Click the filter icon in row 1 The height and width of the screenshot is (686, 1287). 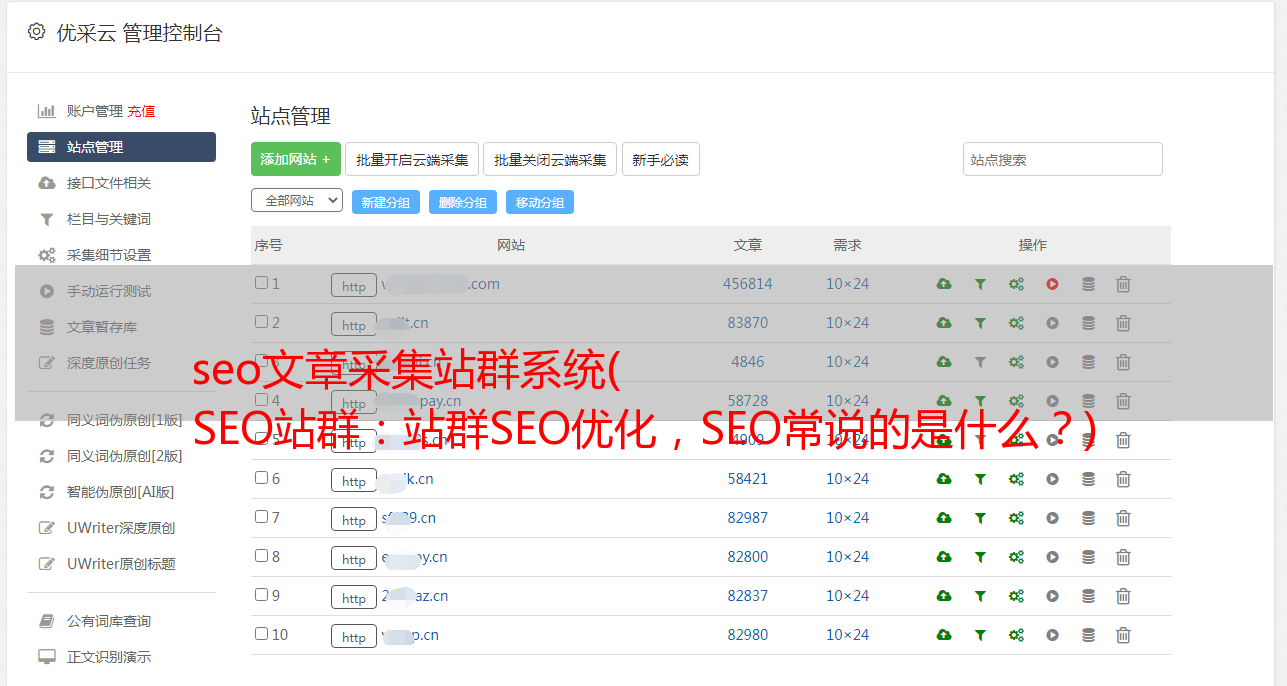click(980, 284)
